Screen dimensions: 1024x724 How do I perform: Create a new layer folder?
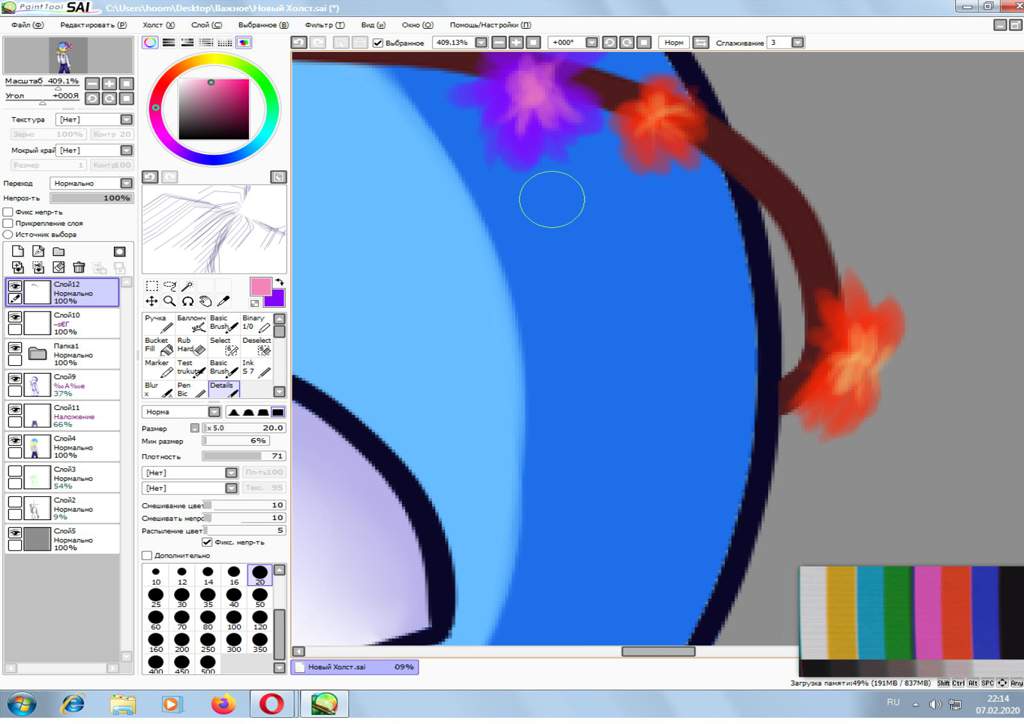(59, 251)
